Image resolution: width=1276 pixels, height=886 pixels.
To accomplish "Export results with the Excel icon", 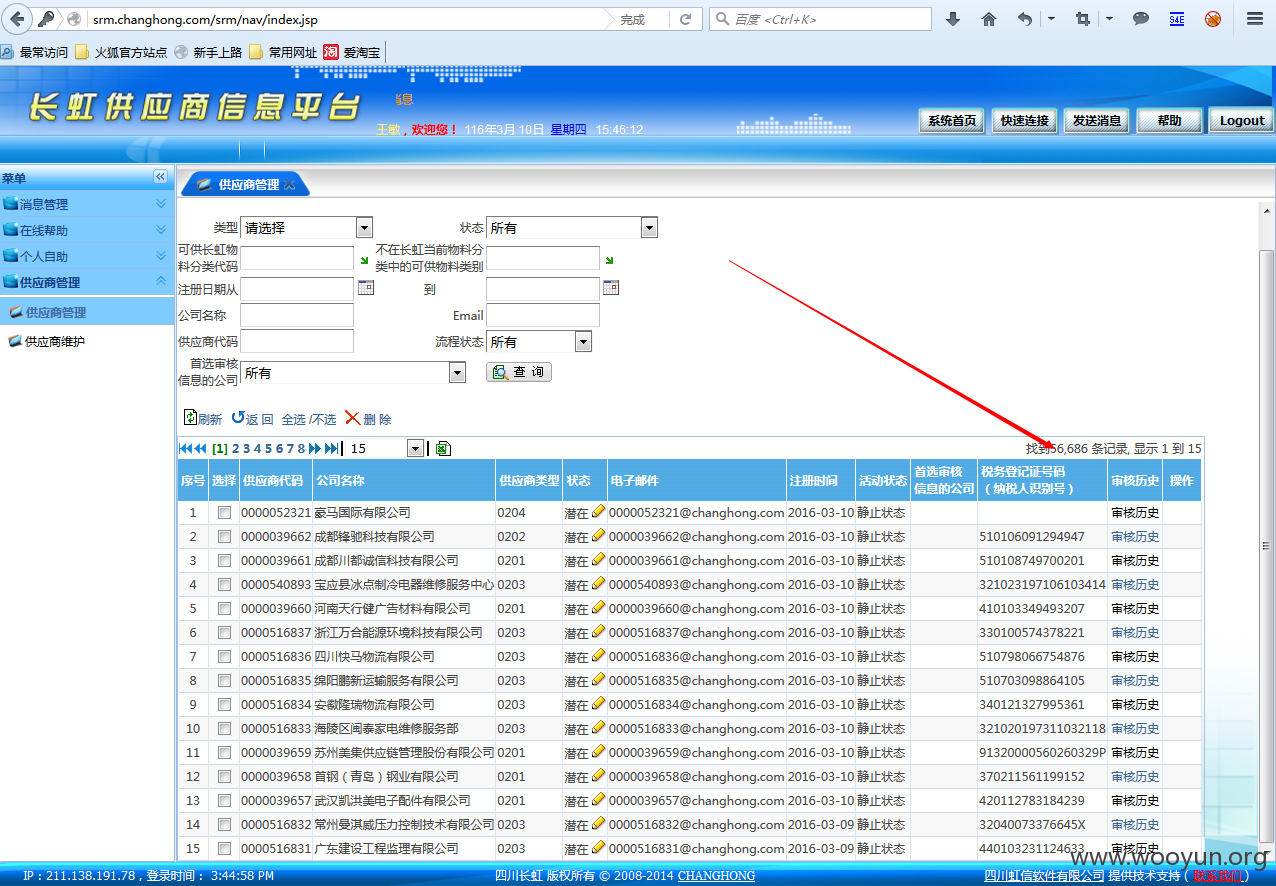I will [x=443, y=448].
